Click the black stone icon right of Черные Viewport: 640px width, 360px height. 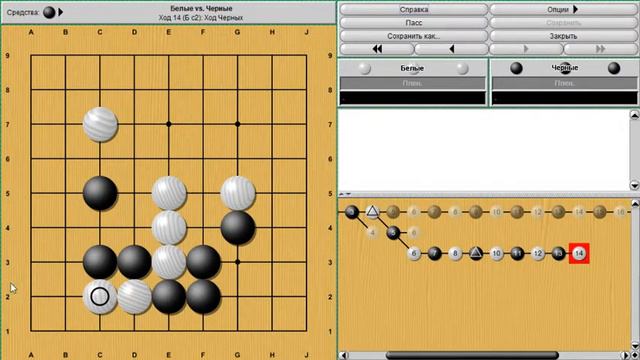point(614,68)
